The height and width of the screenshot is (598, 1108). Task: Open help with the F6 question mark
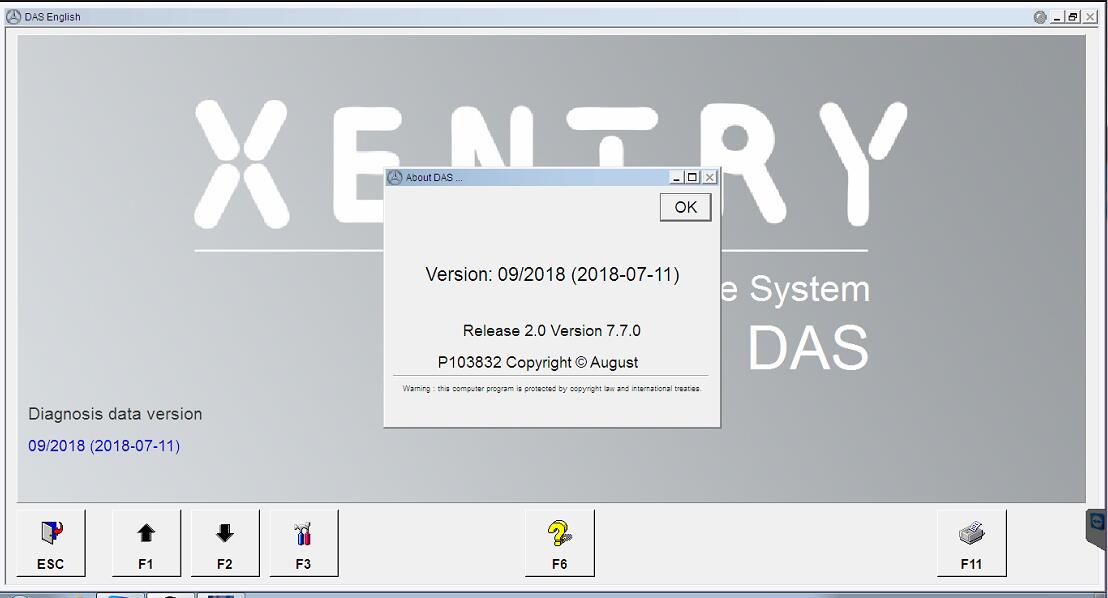[559, 543]
